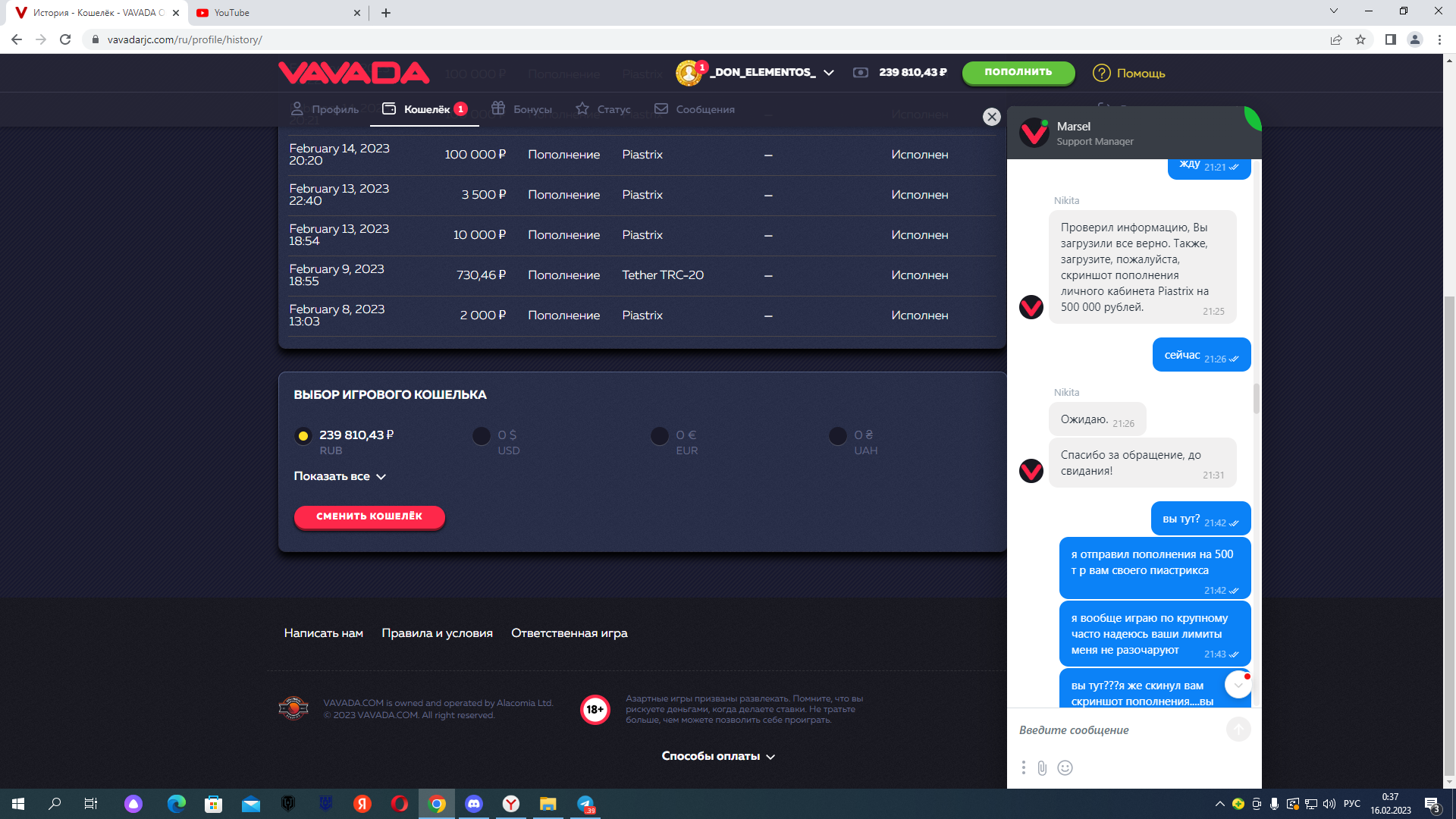Click the chat message scrollbar thumb
The width and height of the screenshot is (1456, 819).
[1256, 398]
